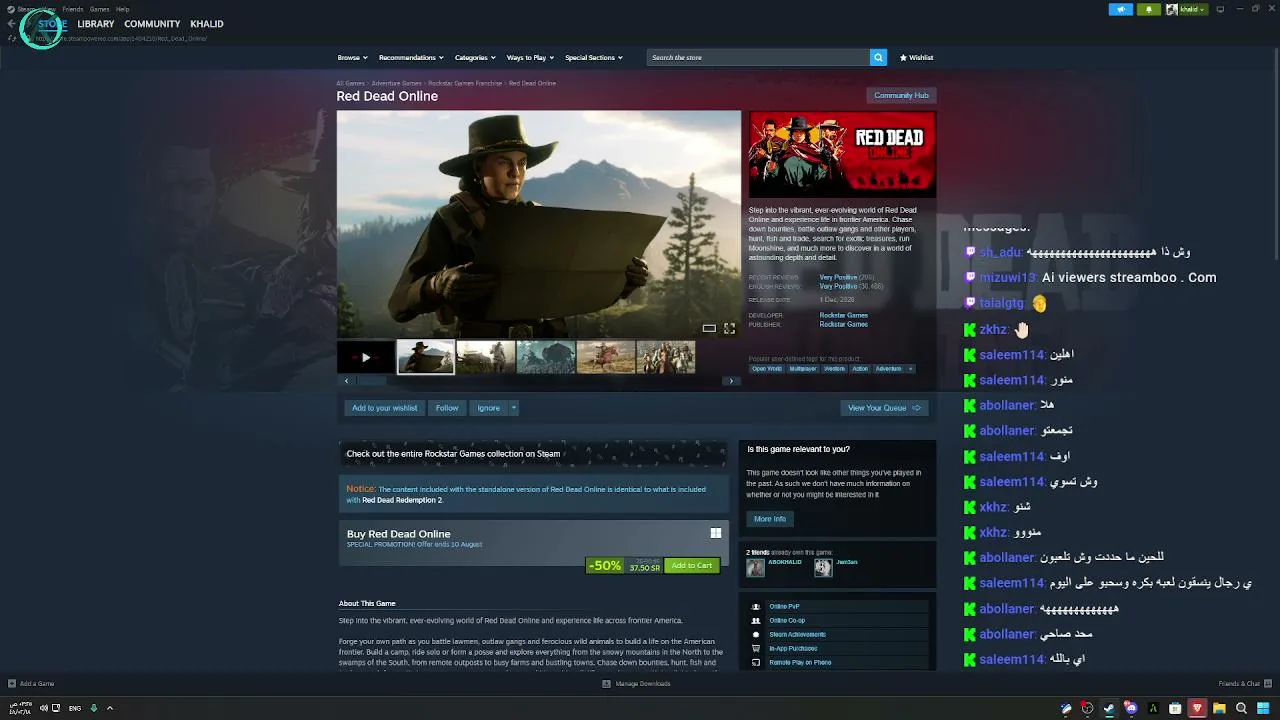Expand the Recommendations dropdown

(410, 58)
